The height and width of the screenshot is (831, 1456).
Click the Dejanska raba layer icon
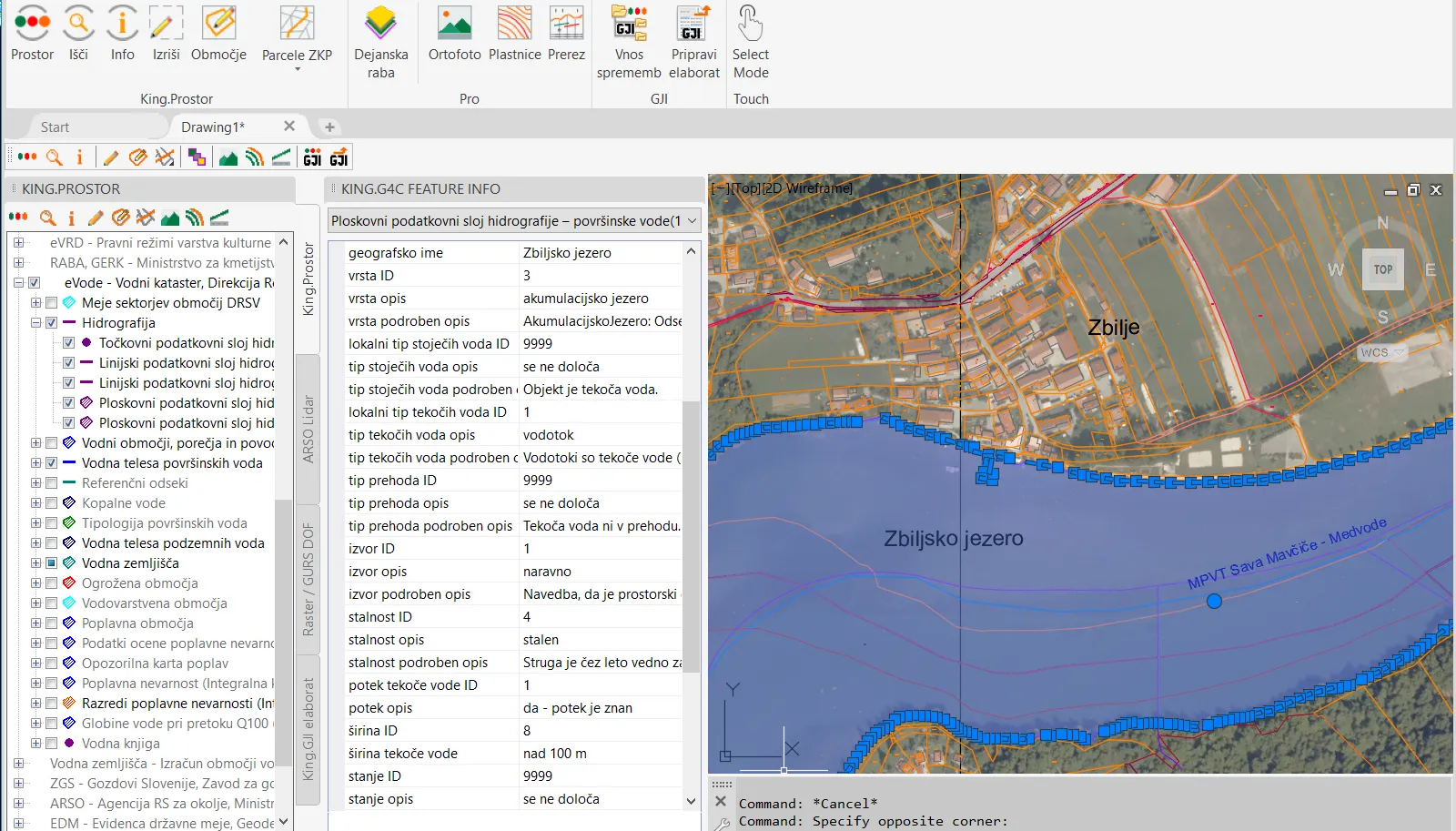(x=380, y=25)
